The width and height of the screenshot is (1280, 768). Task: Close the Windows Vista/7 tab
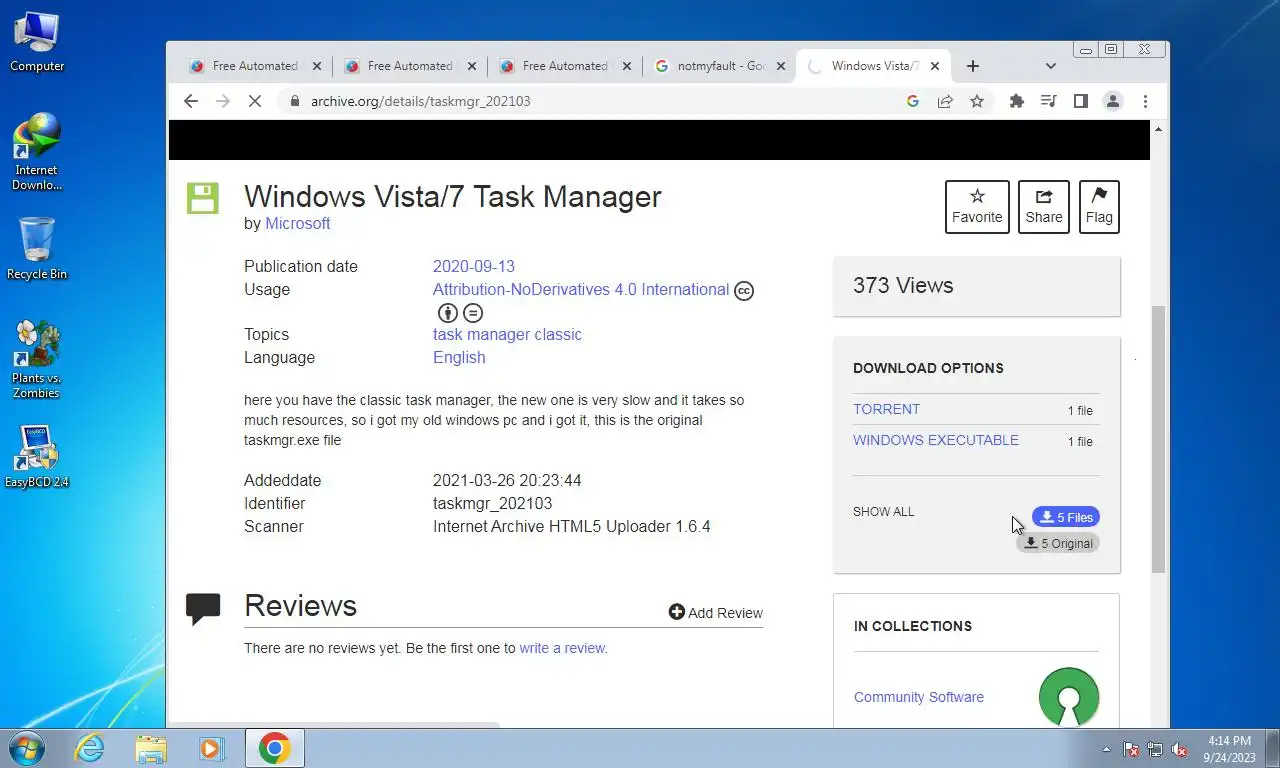[936, 66]
